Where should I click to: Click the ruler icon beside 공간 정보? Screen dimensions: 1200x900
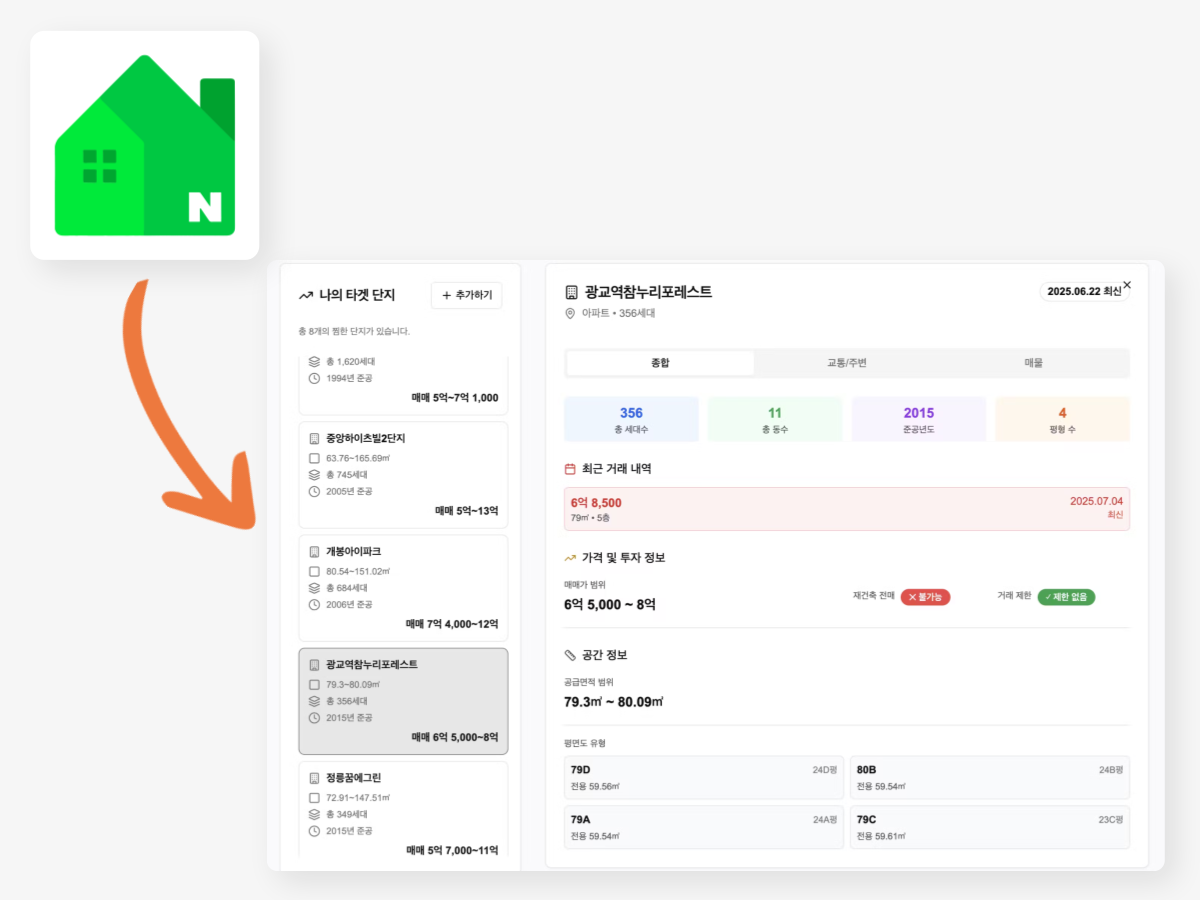(x=570, y=655)
